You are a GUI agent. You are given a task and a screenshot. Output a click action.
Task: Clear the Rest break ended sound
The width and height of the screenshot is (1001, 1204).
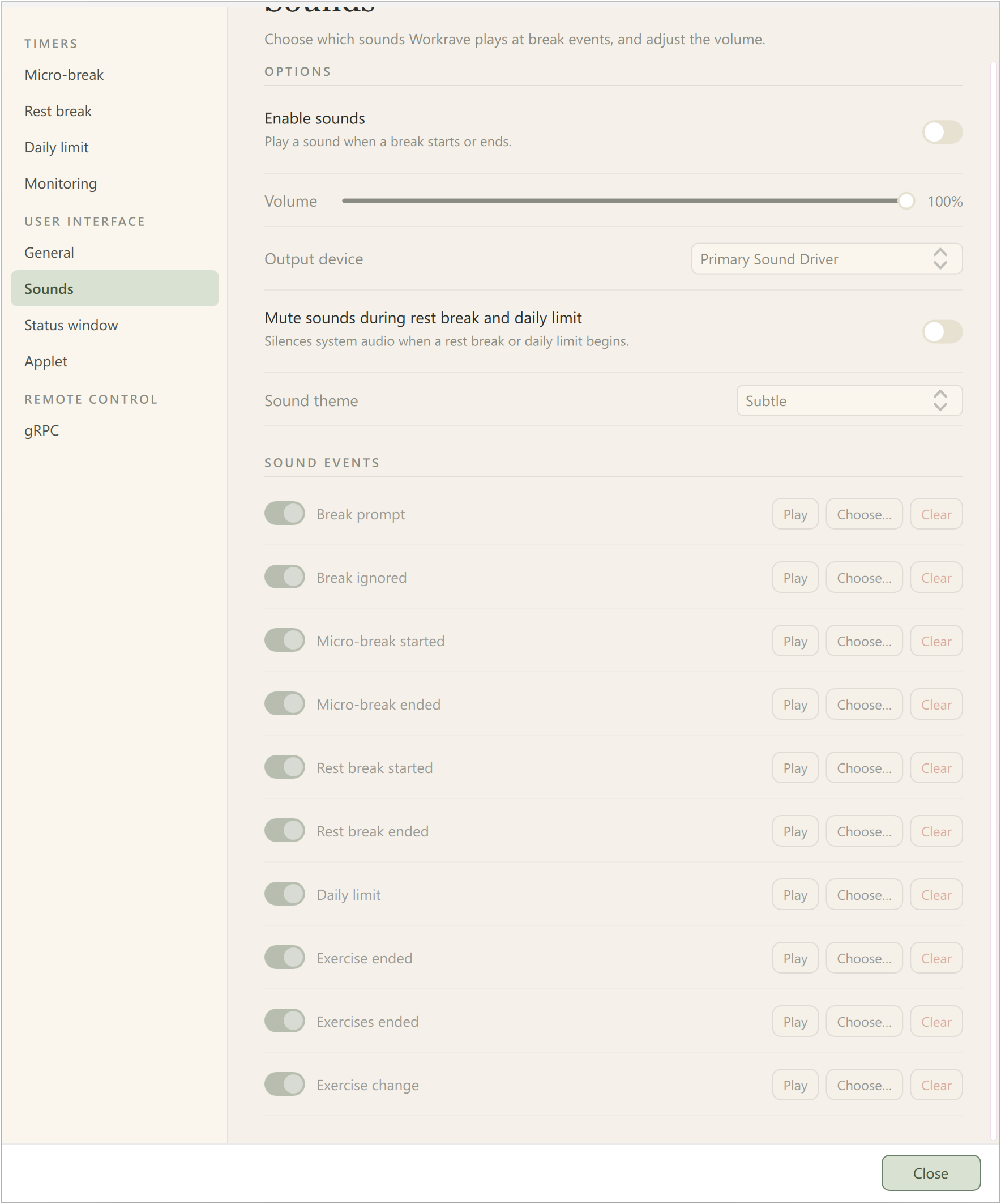pyautogui.click(x=936, y=831)
